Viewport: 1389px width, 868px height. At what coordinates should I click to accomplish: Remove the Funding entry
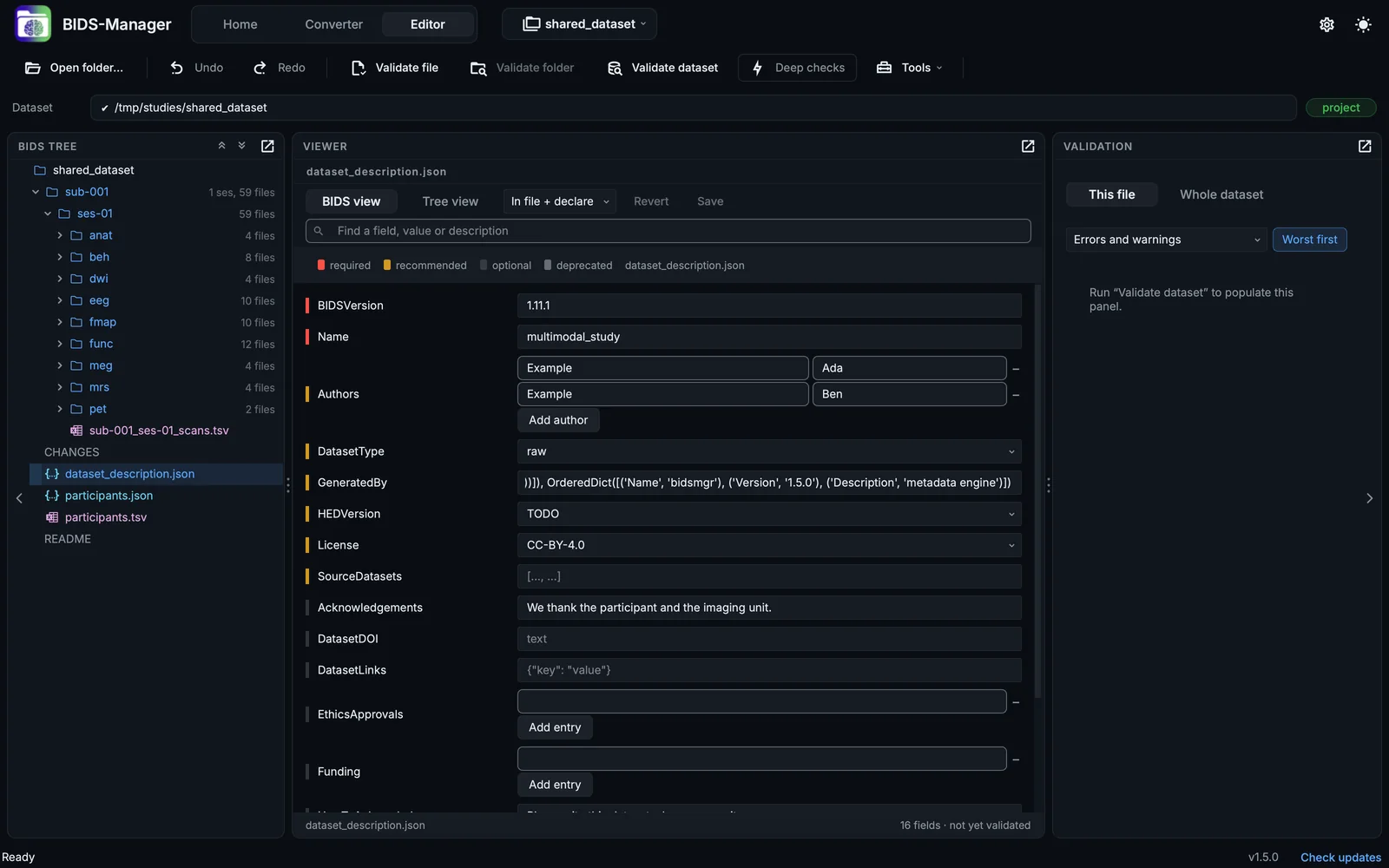click(x=1016, y=759)
